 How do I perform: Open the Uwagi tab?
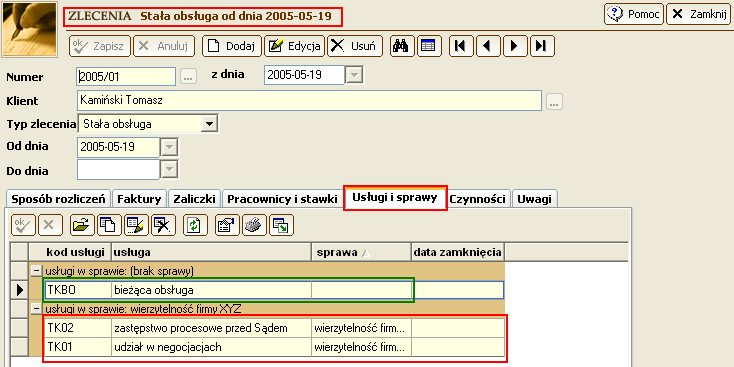point(535,199)
